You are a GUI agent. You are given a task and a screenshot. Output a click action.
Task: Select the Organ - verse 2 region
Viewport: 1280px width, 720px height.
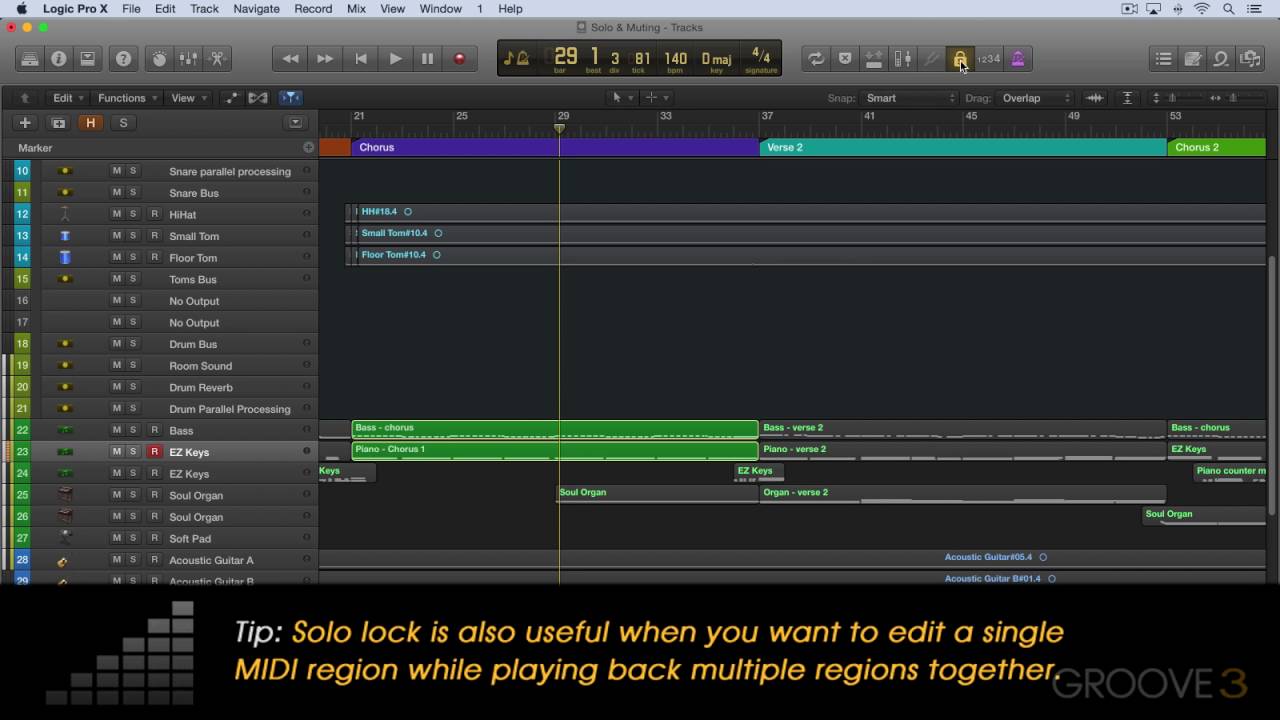(x=962, y=494)
